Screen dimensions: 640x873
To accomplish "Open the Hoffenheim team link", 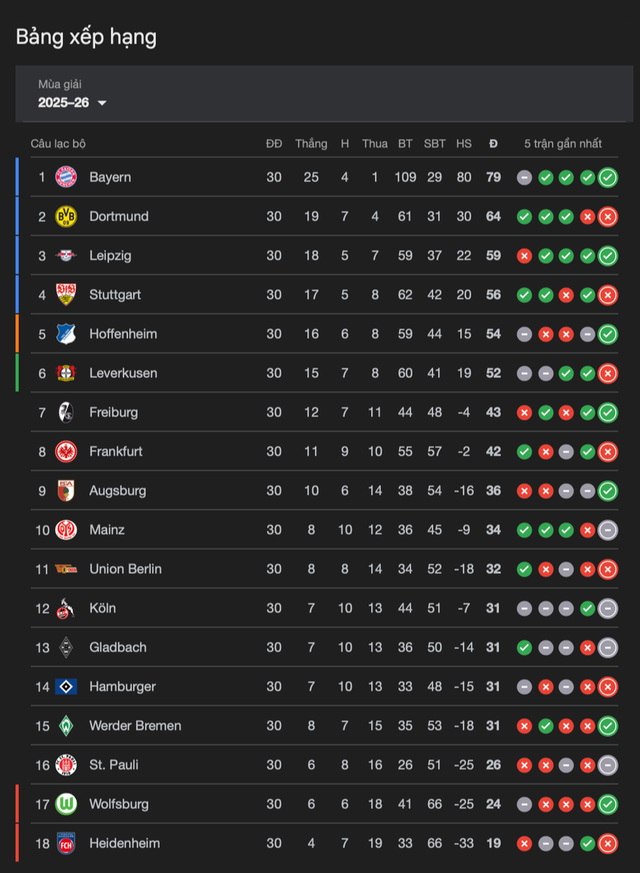I will click(x=123, y=334).
